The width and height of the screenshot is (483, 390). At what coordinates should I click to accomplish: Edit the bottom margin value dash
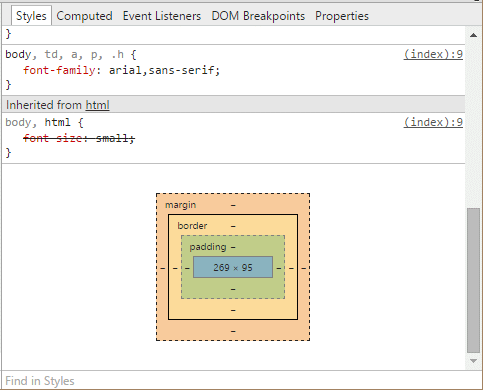[233, 331]
